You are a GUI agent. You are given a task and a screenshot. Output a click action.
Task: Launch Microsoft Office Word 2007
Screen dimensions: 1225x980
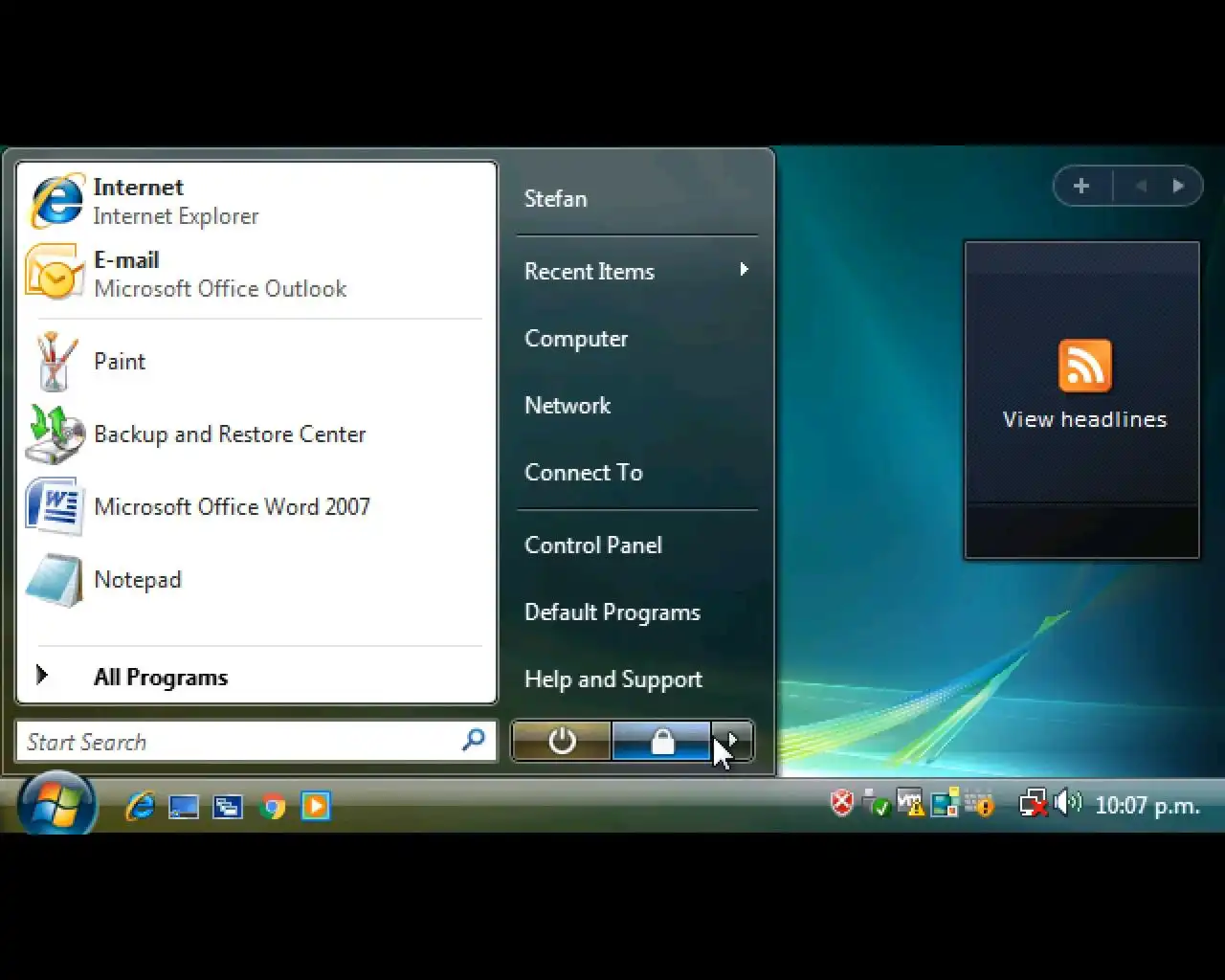256,507
